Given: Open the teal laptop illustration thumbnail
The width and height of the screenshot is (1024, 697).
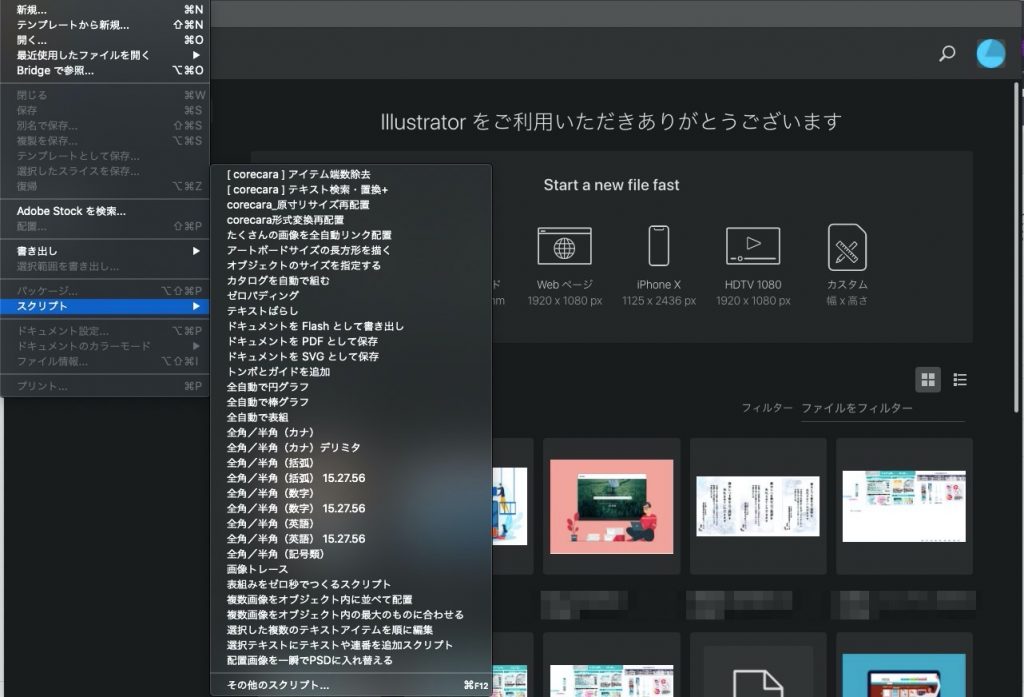Looking at the screenshot, I should (904, 675).
